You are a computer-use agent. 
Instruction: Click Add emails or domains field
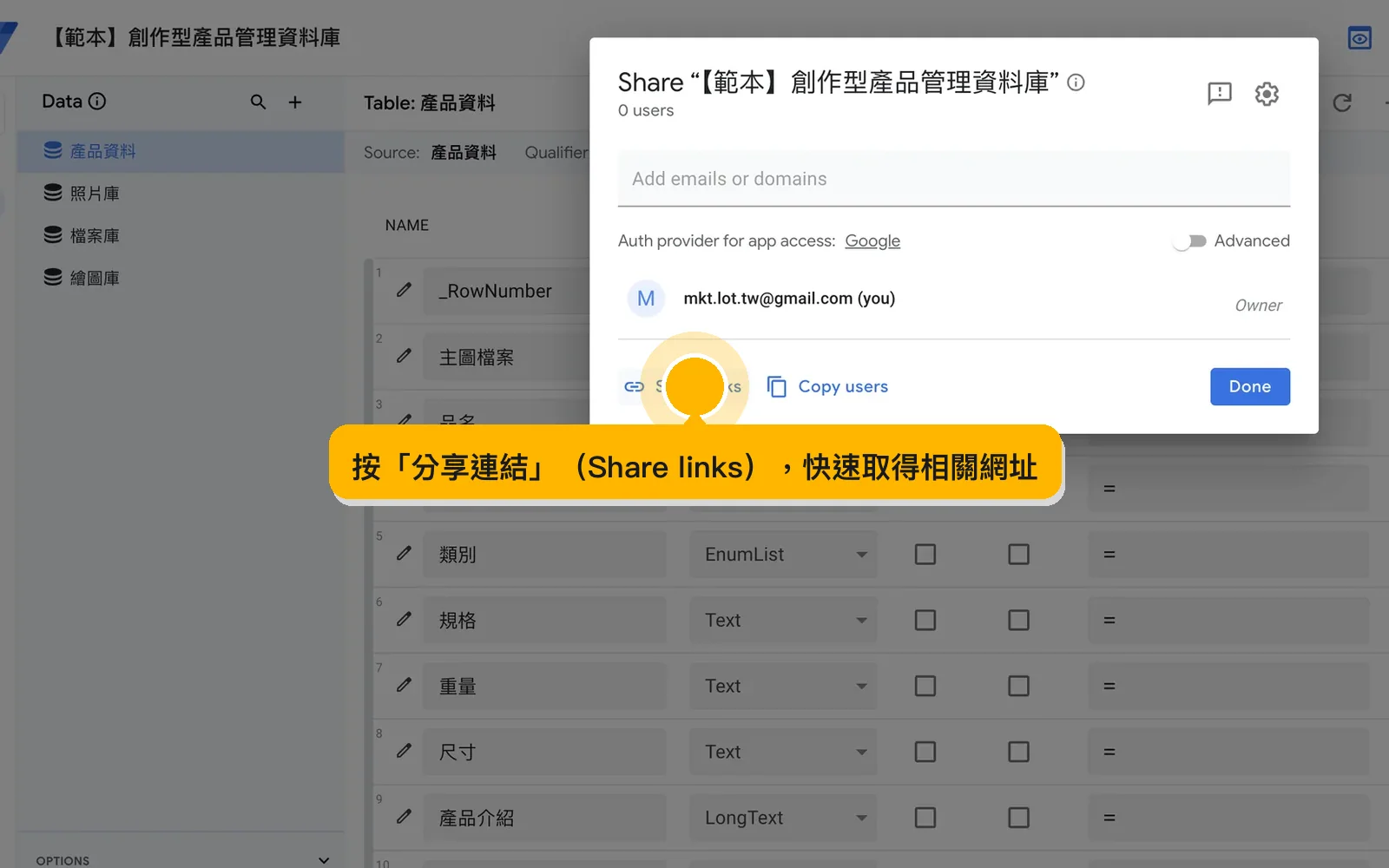click(x=954, y=179)
